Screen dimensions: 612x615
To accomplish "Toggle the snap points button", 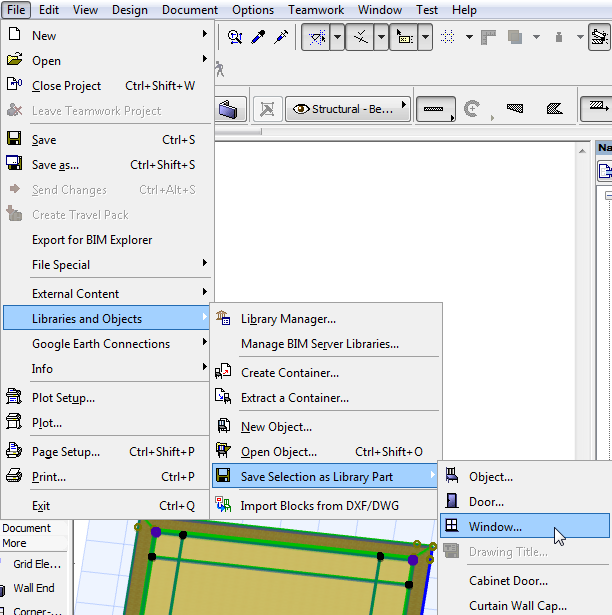I will tap(360, 37).
